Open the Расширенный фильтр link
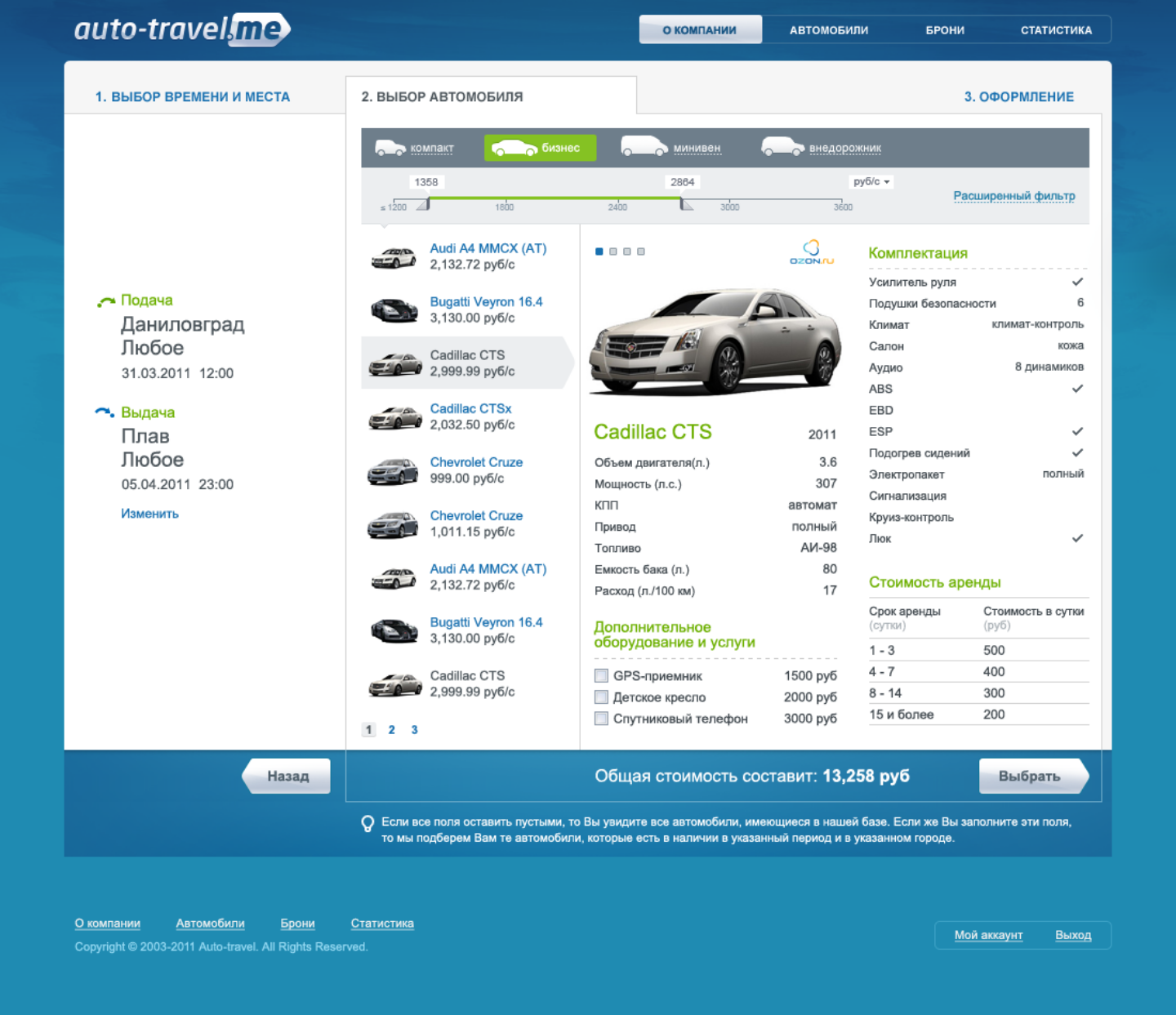 (1013, 195)
